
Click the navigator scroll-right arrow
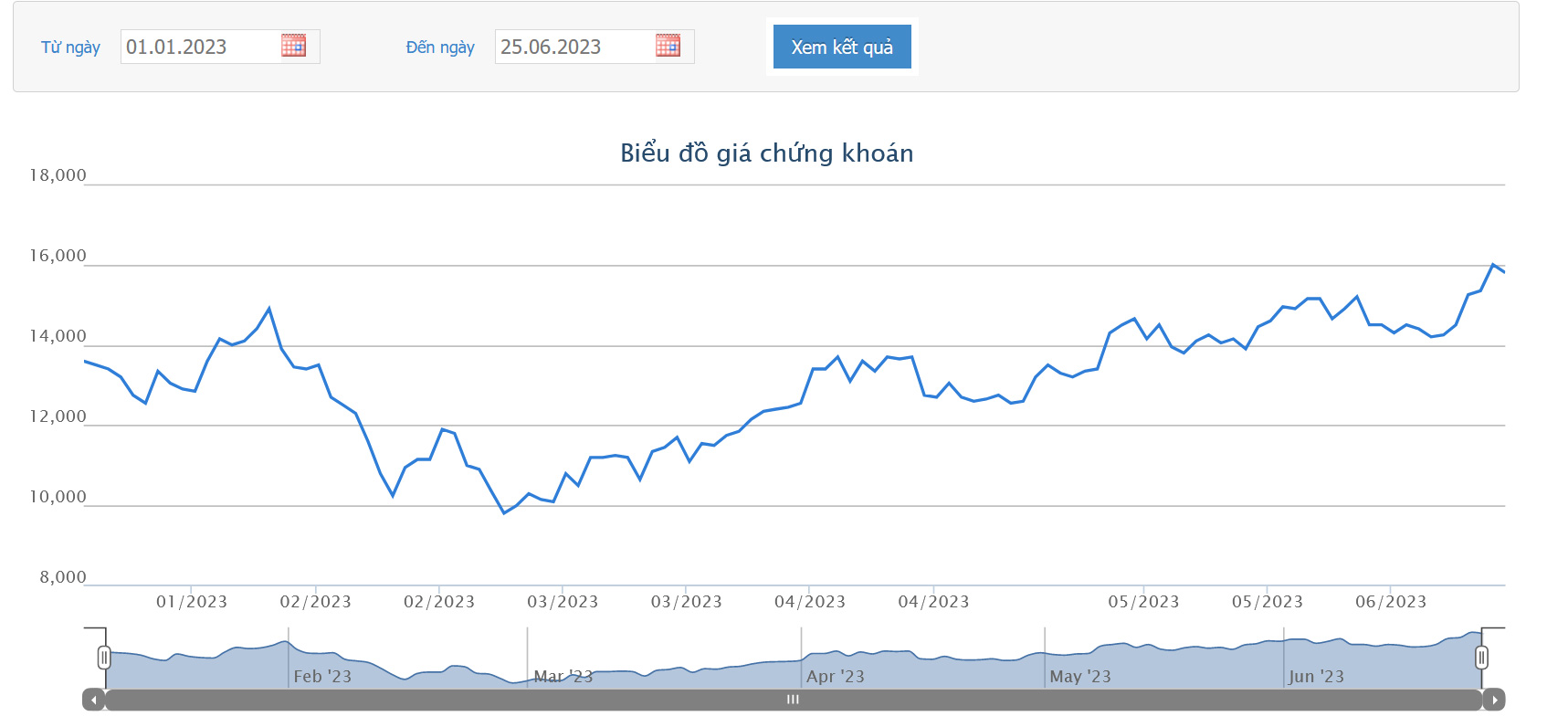pyautogui.click(x=1494, y=700)
